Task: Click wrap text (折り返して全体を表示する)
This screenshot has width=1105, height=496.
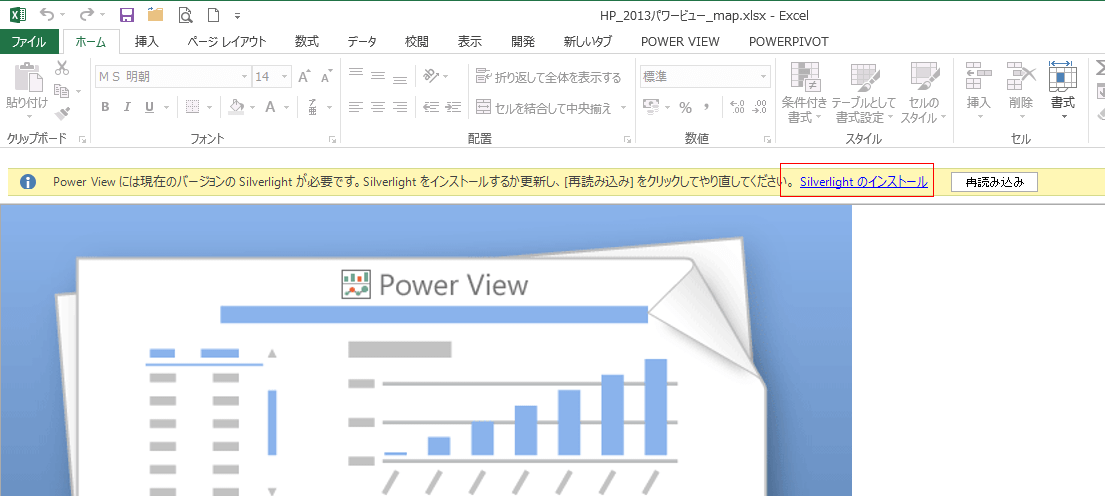Action: coord(548,77)
